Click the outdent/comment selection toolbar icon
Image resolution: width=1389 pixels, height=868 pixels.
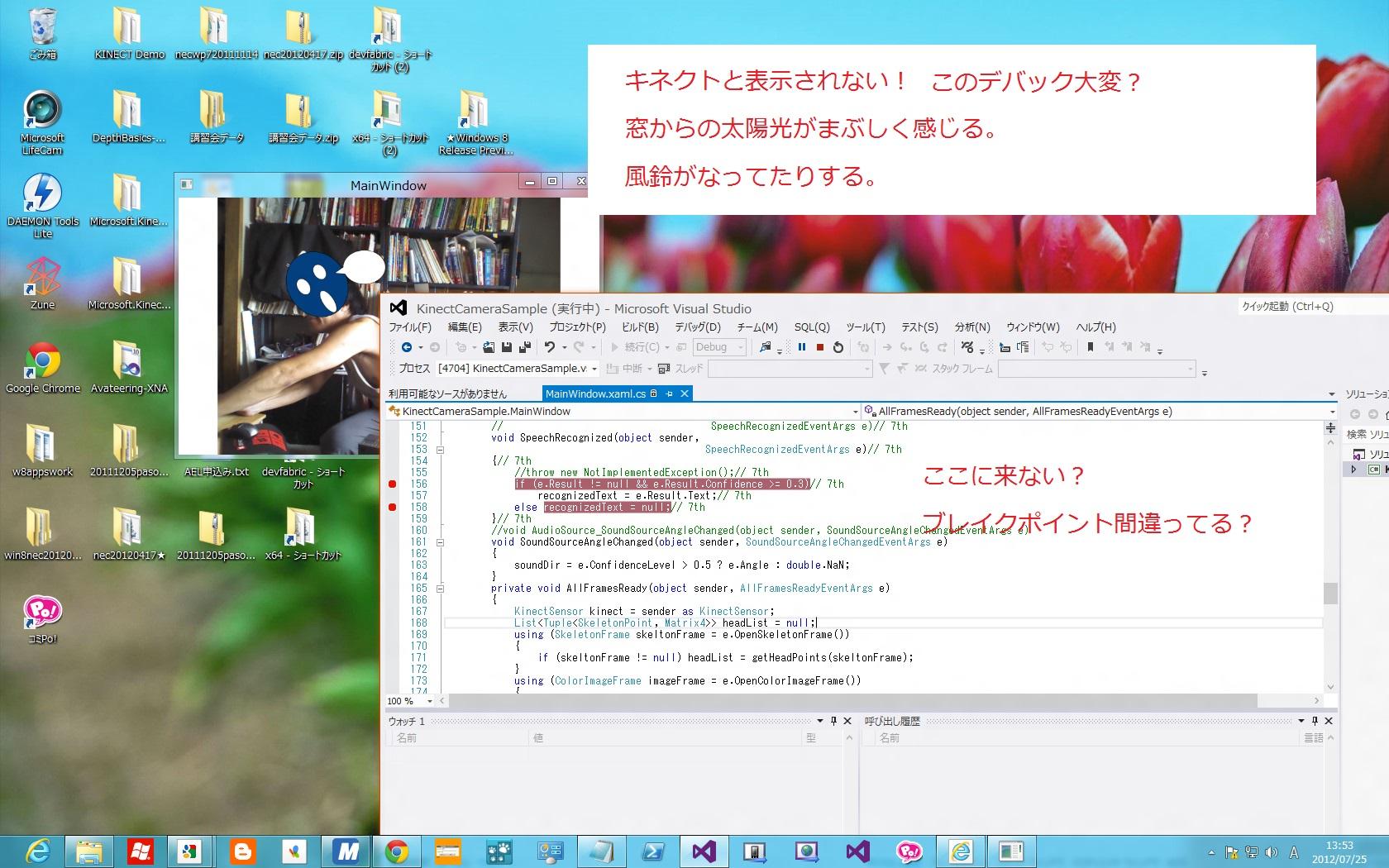point(1023,347)
